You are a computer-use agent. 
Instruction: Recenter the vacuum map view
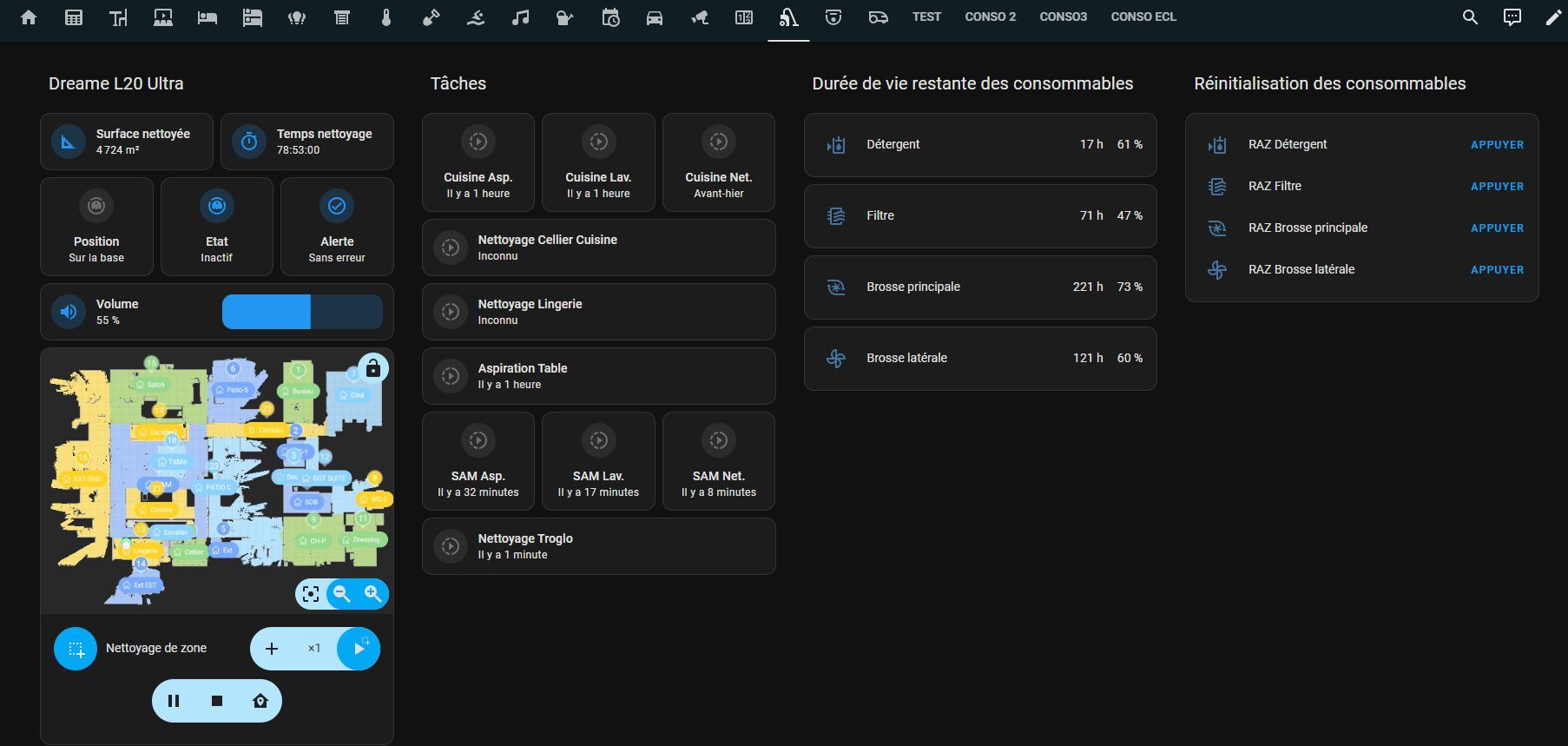click(311, 594)
